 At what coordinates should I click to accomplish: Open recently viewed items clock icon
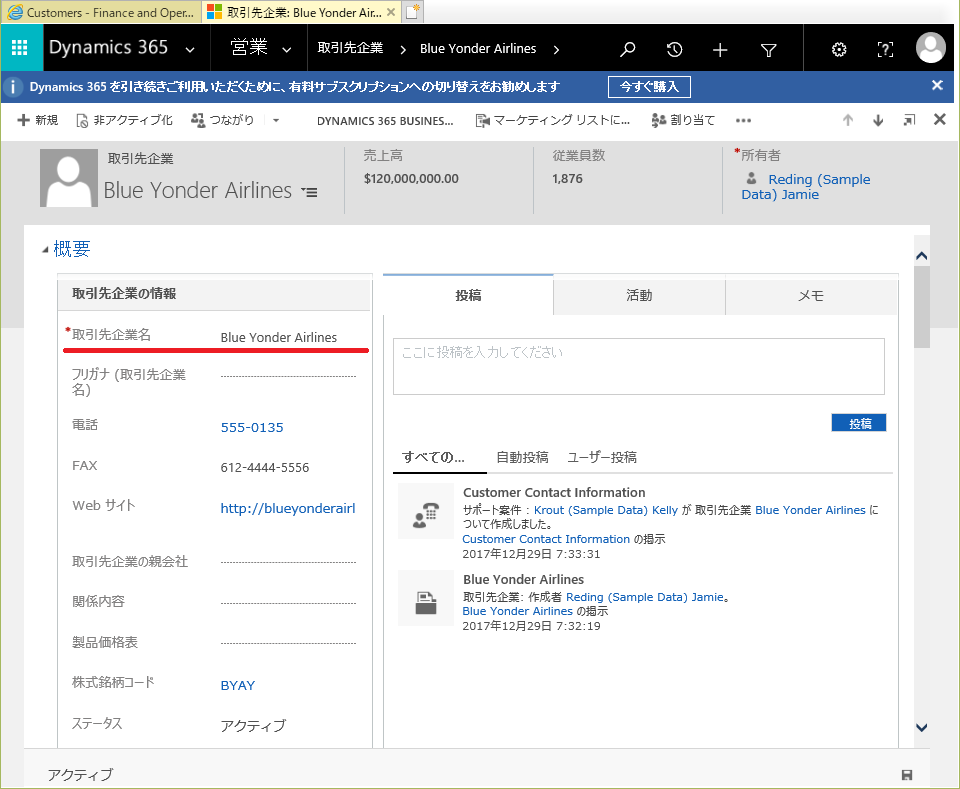[x=674, y=49]
